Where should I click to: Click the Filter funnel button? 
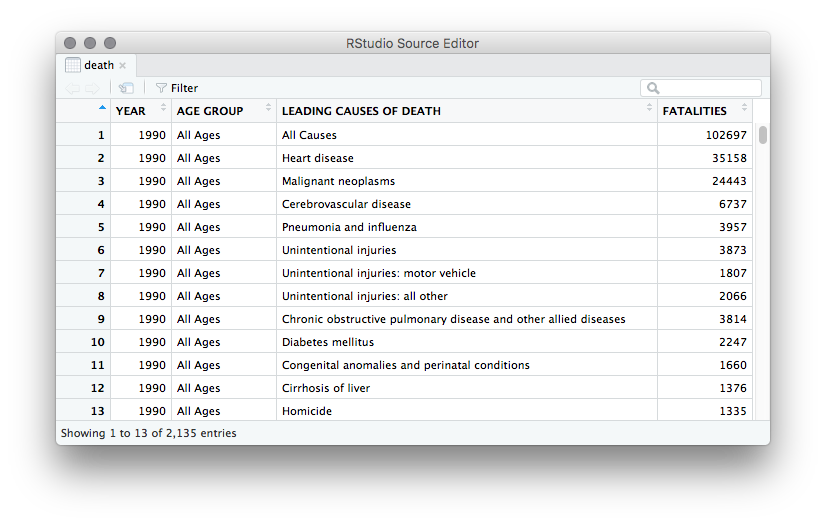click(177, 88)
